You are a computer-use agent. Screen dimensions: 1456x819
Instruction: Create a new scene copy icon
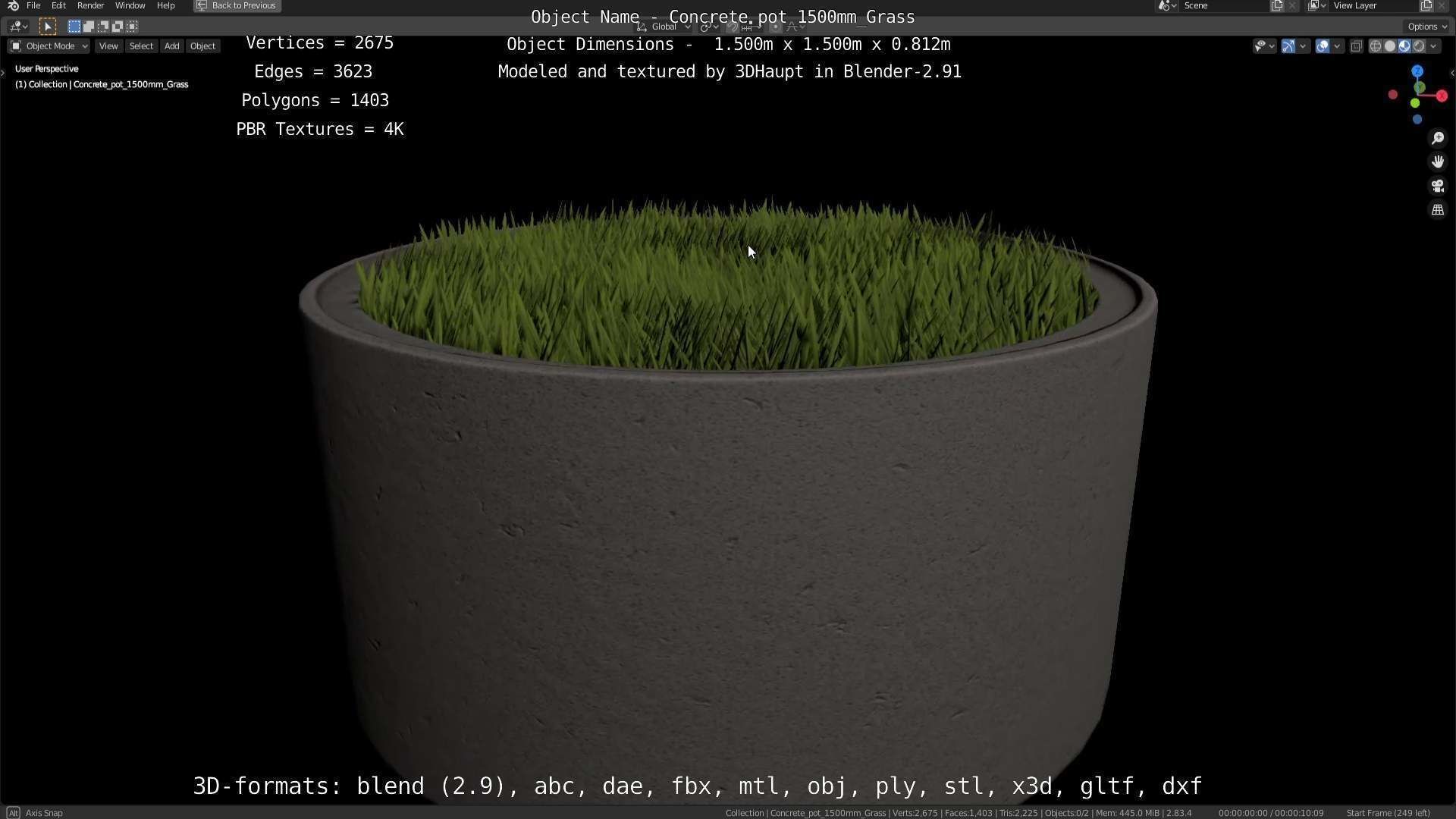pyautogui.click(x=1277, y=5)
